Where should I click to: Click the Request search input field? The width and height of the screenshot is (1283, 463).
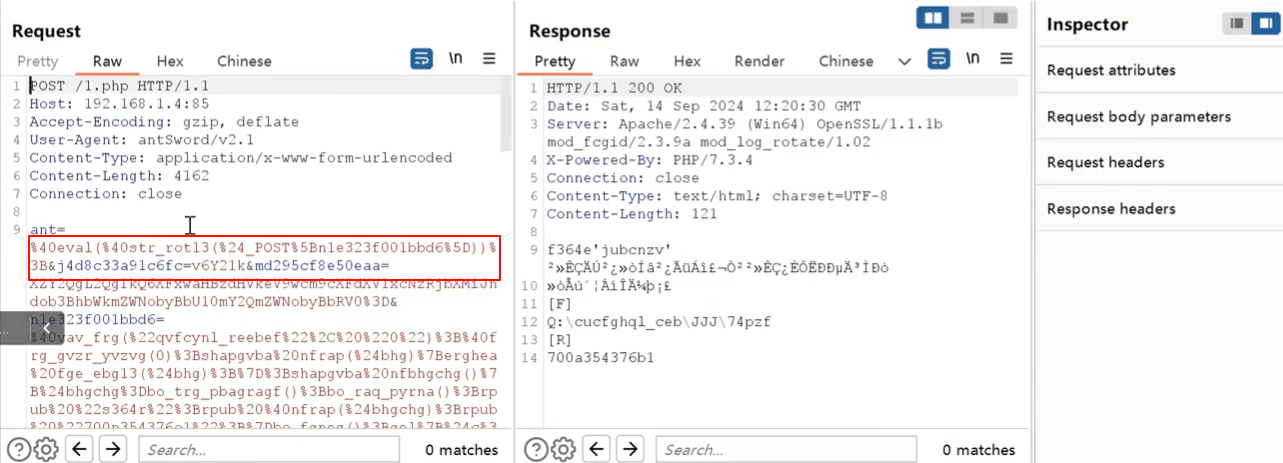tap(268, 449)
